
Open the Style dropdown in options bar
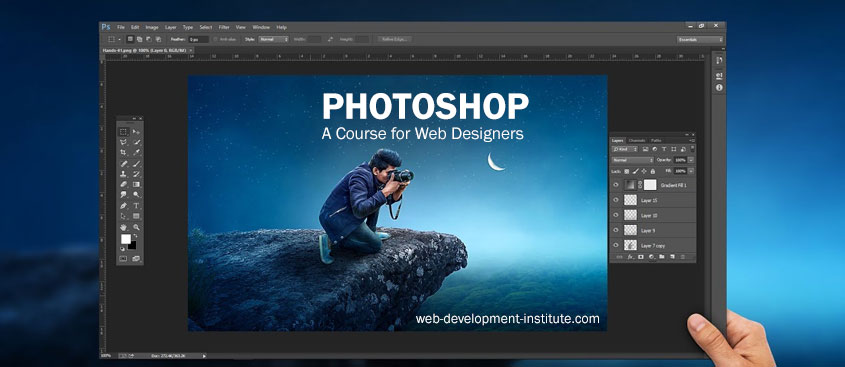pyautogui.click(x=274, y=39)
